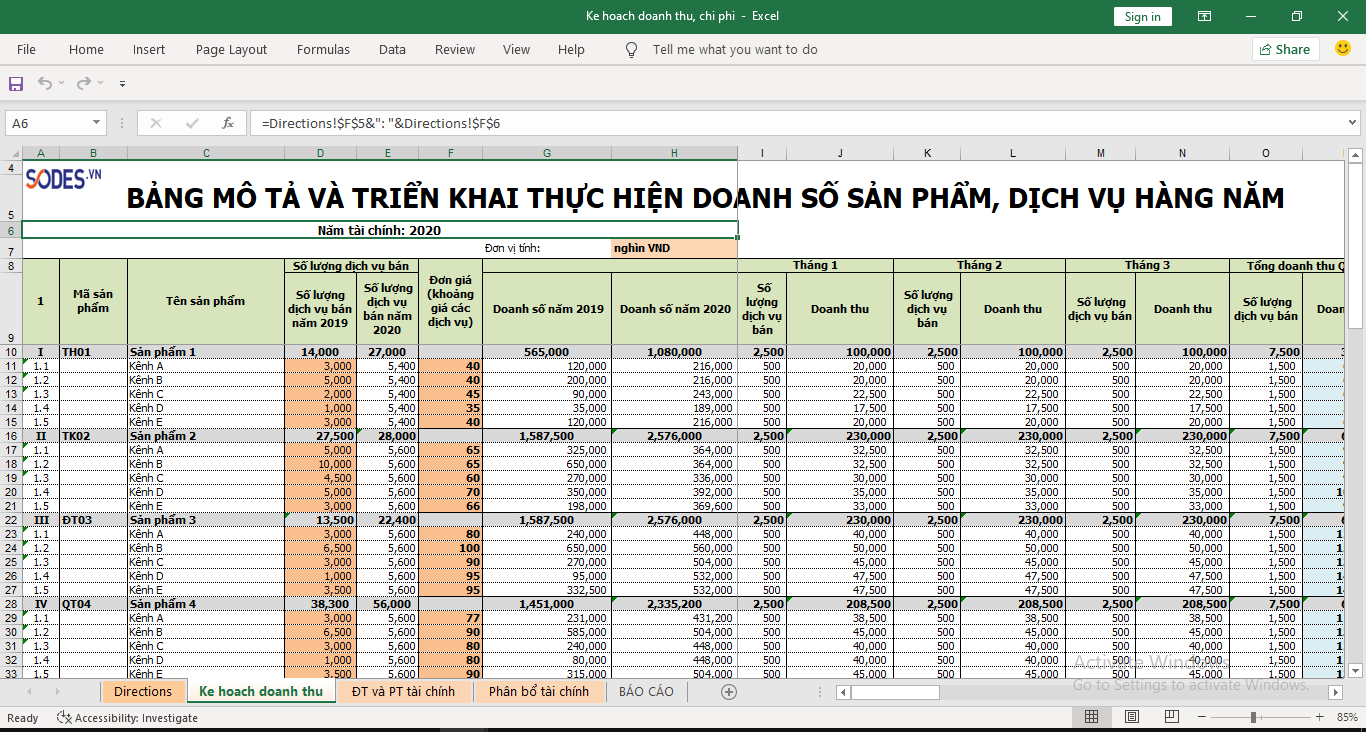Switch to the Insert ribbon tab
Viewport: 1366px width, 732px height.
point(149,49)
